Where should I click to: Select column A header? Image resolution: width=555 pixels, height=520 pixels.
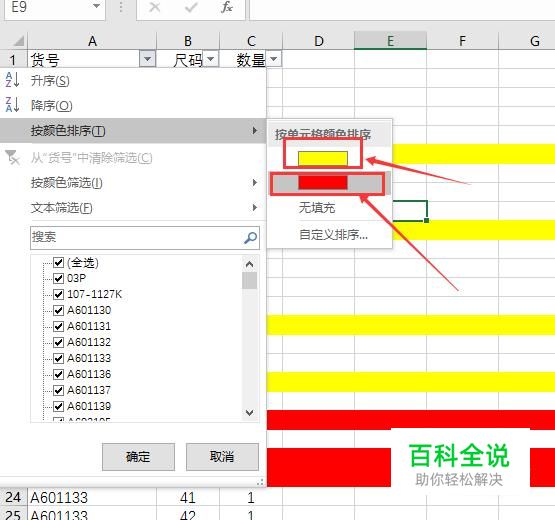(92, 41)
